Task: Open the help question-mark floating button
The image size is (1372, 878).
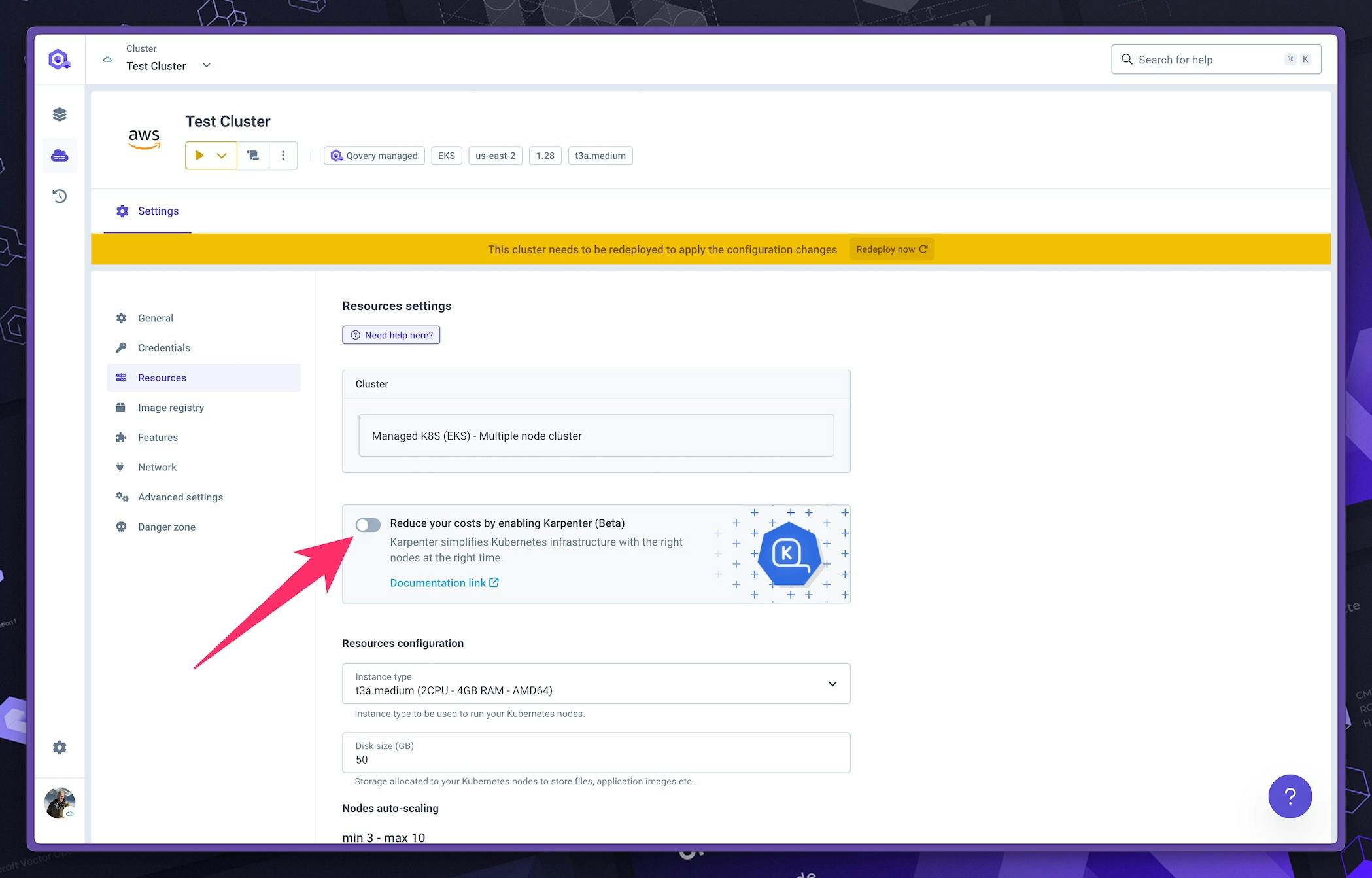Action: click(1290, 796)
